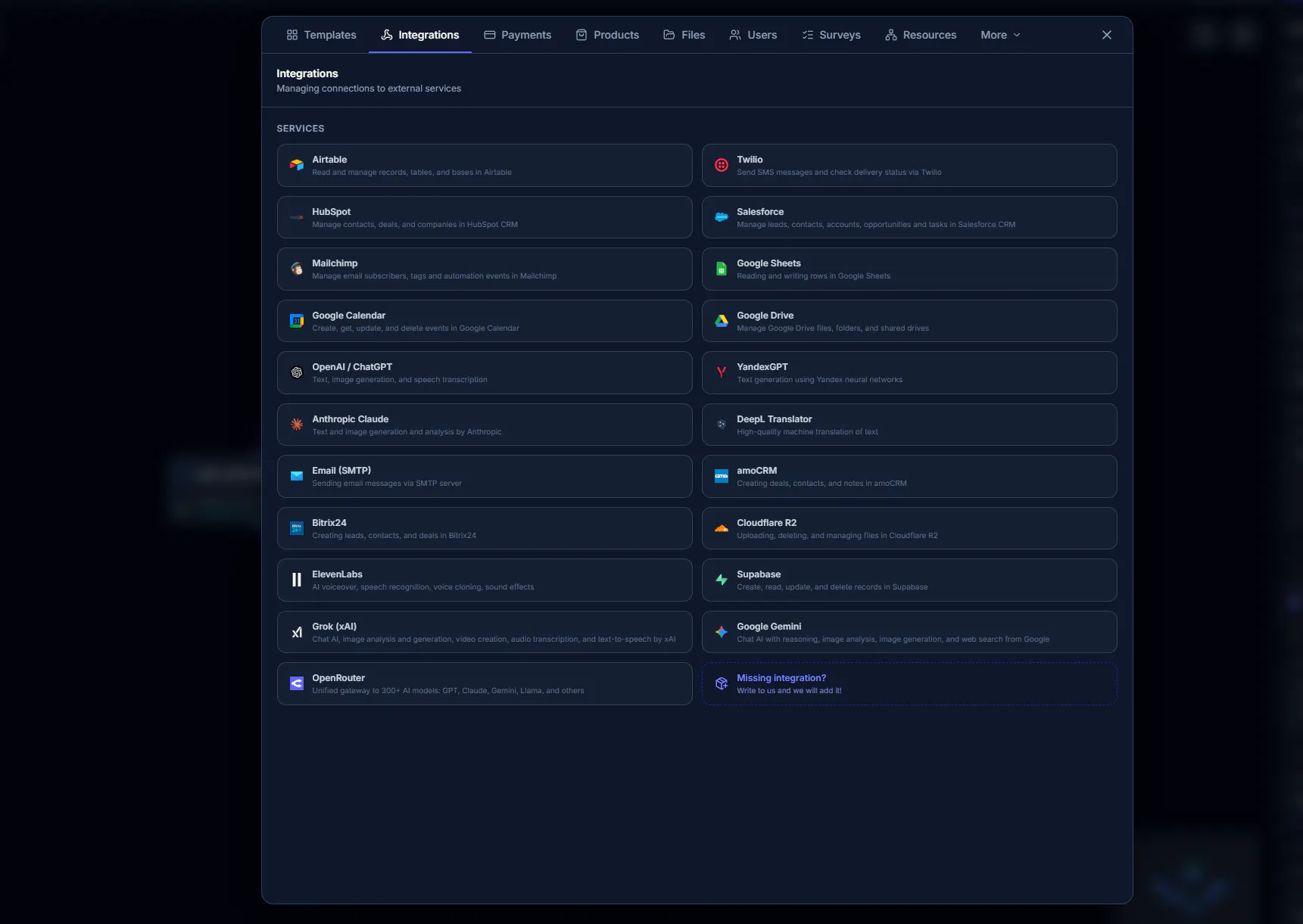This screenshot has height=924, width=1303.
Task: Click the Google Drive triangle icon
Action: 722,321
